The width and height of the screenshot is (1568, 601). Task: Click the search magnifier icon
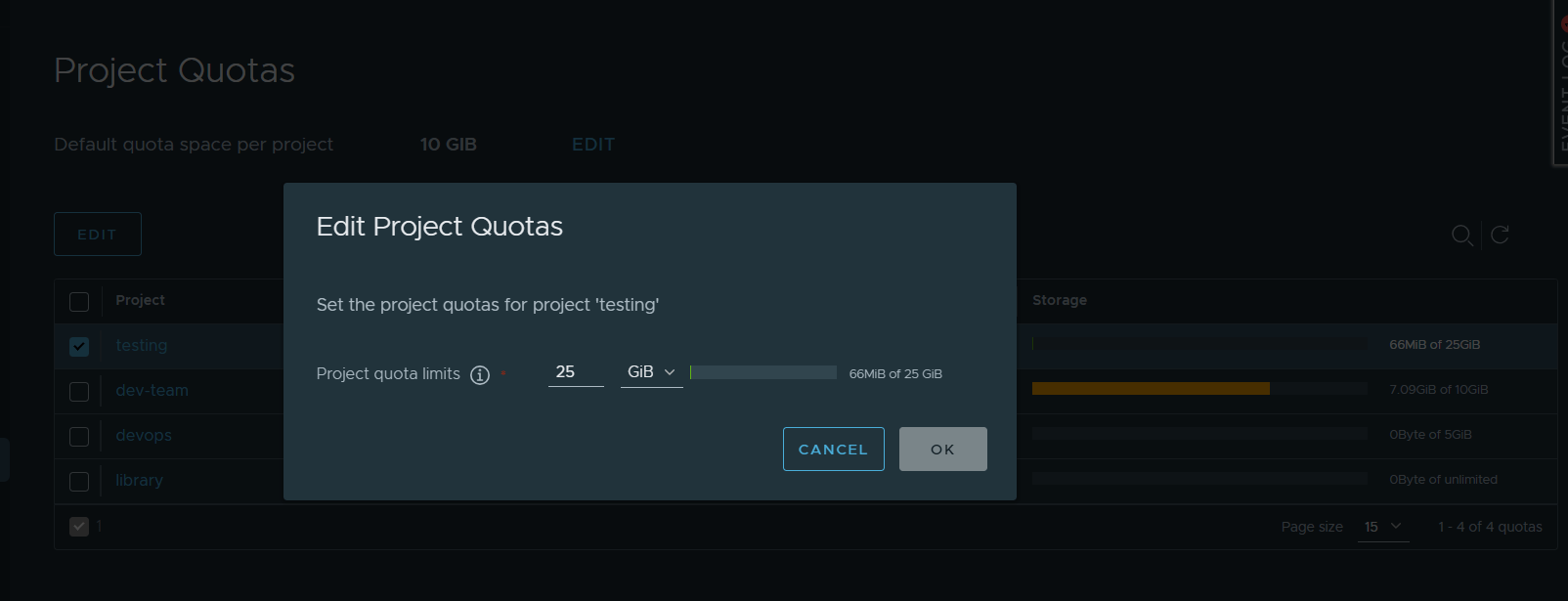pos(1461,236)
